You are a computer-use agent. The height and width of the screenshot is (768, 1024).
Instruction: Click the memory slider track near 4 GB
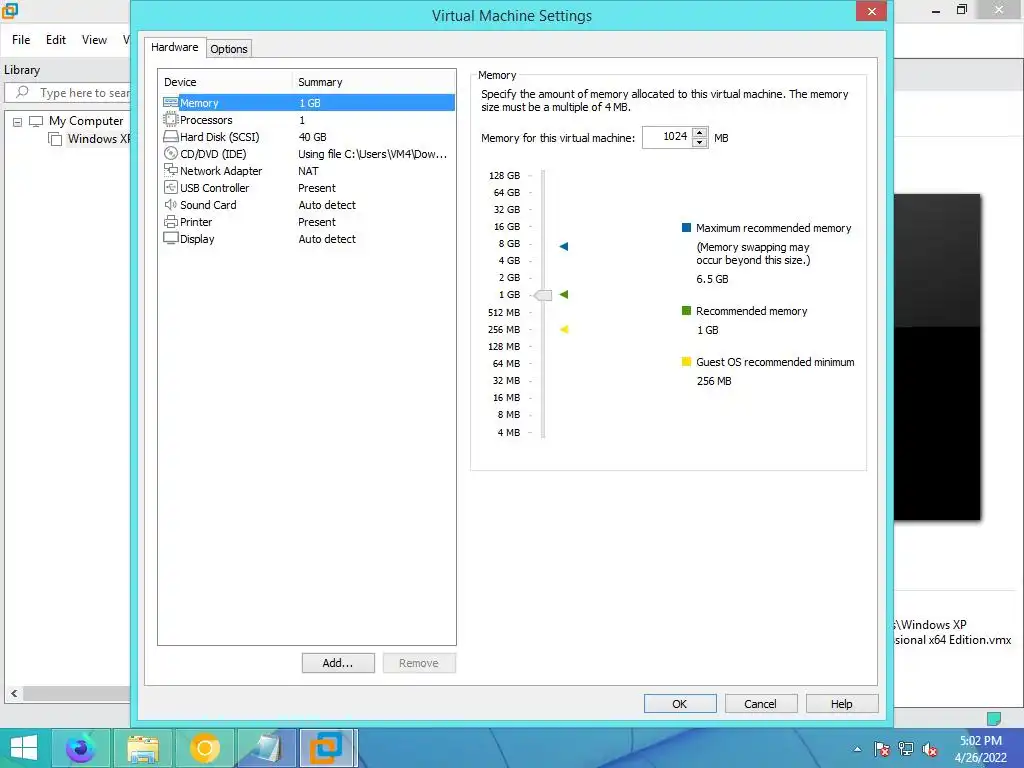tap(543, 261)
